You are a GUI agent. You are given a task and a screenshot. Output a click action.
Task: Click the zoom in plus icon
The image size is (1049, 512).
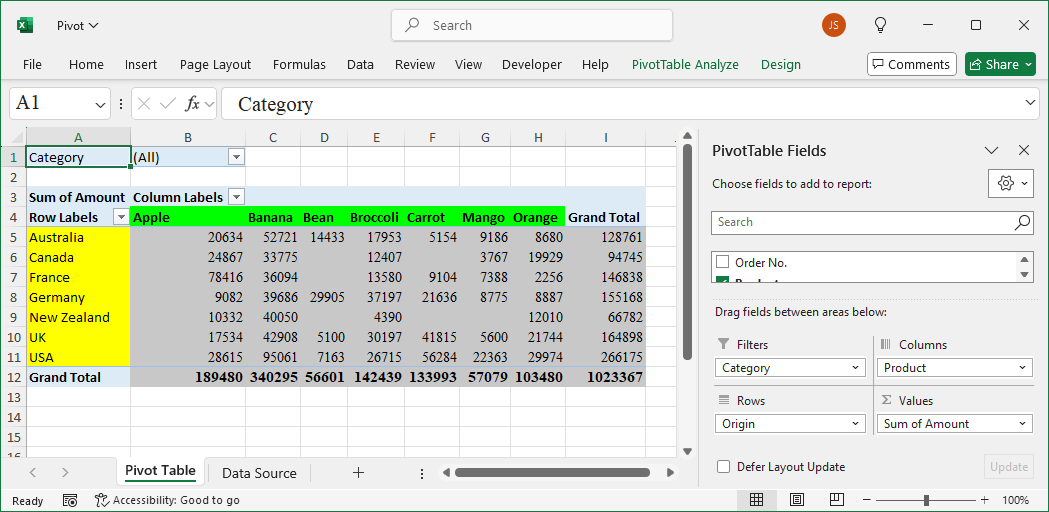click(x=986, y=500)
